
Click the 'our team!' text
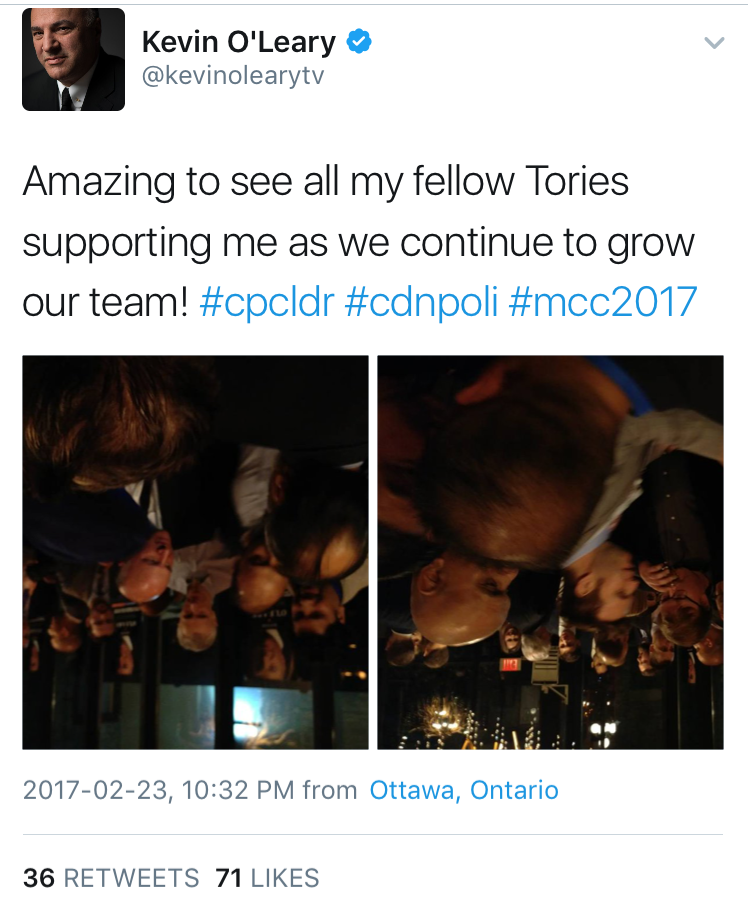pos(106,302)
